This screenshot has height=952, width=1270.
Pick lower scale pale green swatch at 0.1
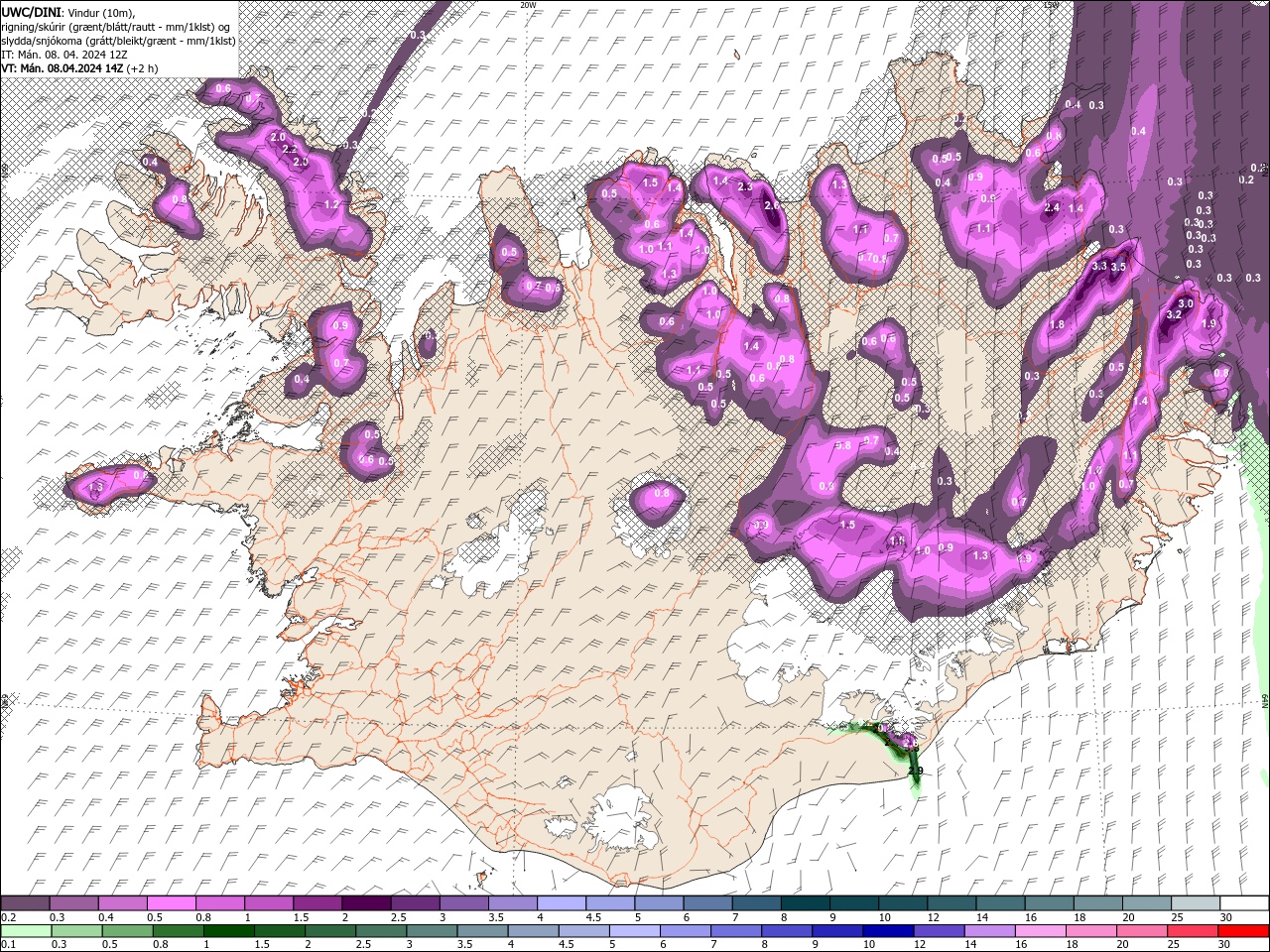point(26,931)
